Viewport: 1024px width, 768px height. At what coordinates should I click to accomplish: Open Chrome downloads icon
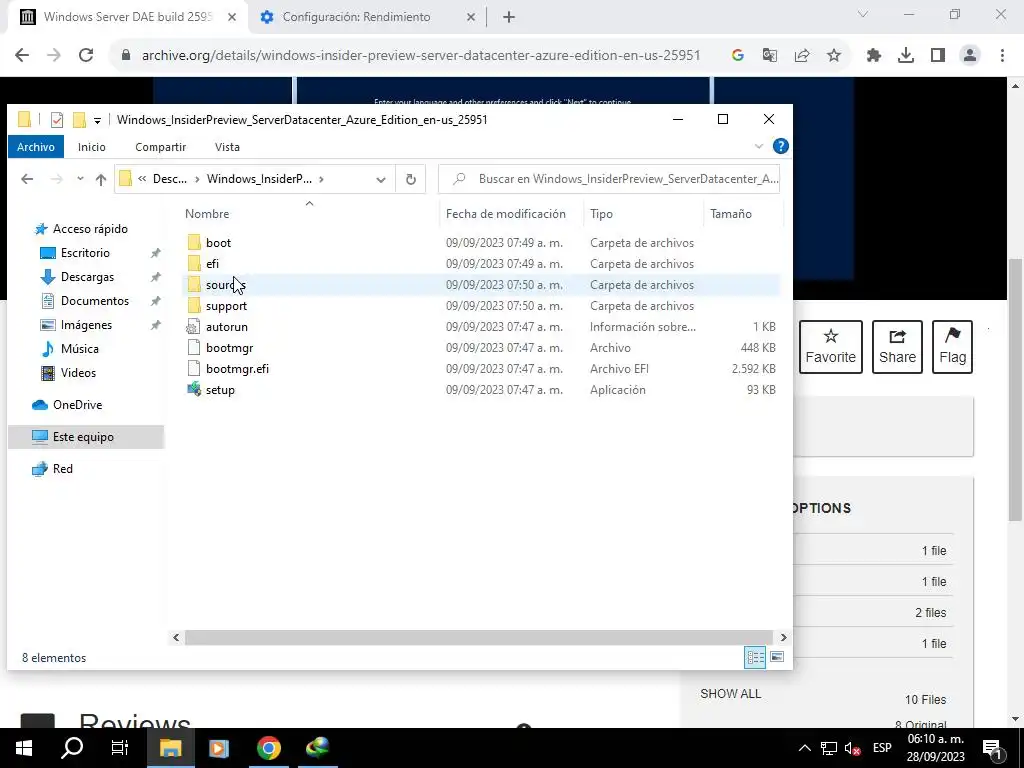906,56
